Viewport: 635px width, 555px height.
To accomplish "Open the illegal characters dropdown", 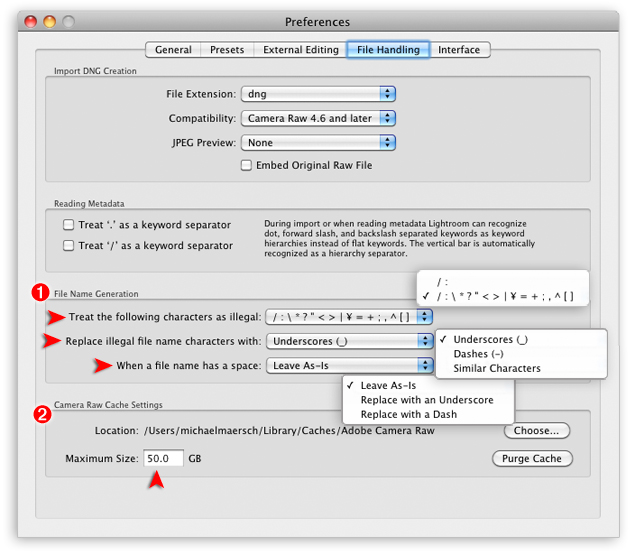I will pyautogui.click(x=349, y=317).
